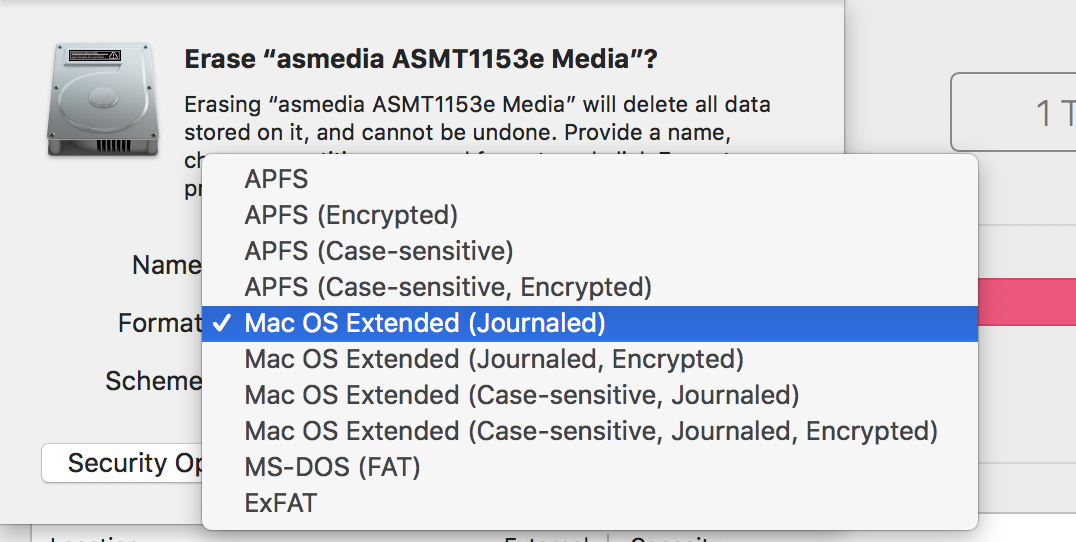Click the checkmark beside Mac OS Extended
The height and width of the screenshot is (542, 1076).
221,323
